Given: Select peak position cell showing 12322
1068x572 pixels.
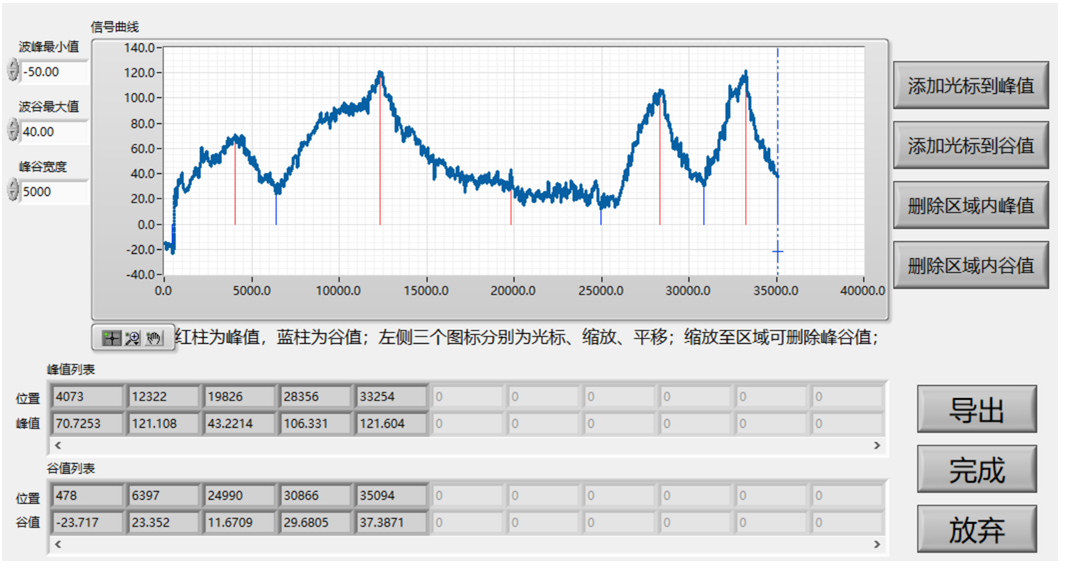Looking at the screenshot, I should click(x=162, y=398).
